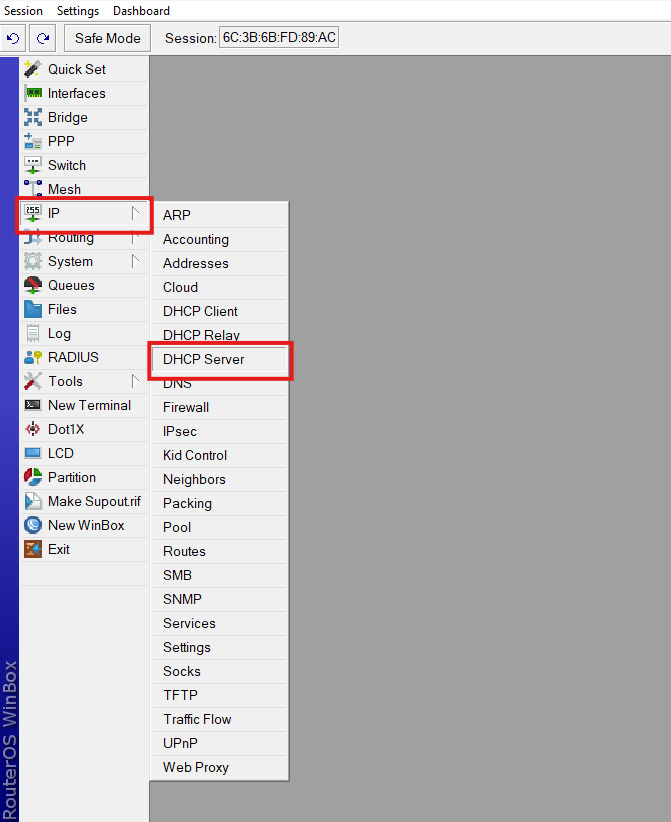The image size is (671, 822).
Task: Expand the Routing submenu arrow
Action: tap(135, 238)
